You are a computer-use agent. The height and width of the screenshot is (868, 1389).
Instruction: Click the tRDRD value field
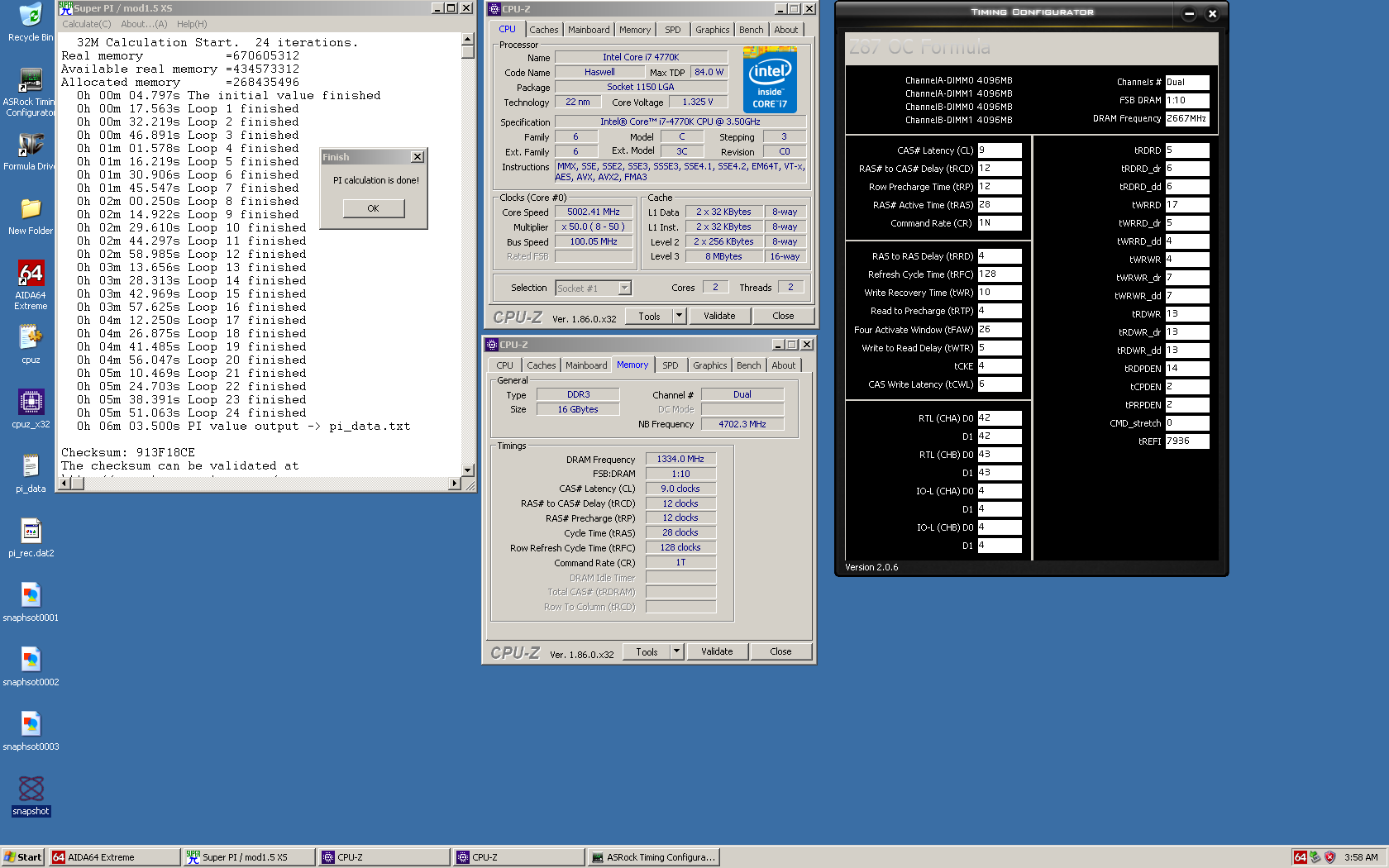pyautogui.click(x=1187, y=150)
